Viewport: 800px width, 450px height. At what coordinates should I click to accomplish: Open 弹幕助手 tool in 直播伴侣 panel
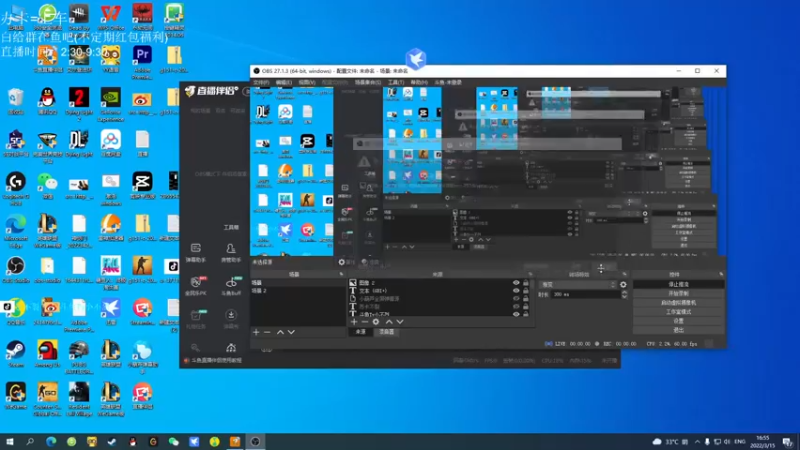(x=195, y=253)
